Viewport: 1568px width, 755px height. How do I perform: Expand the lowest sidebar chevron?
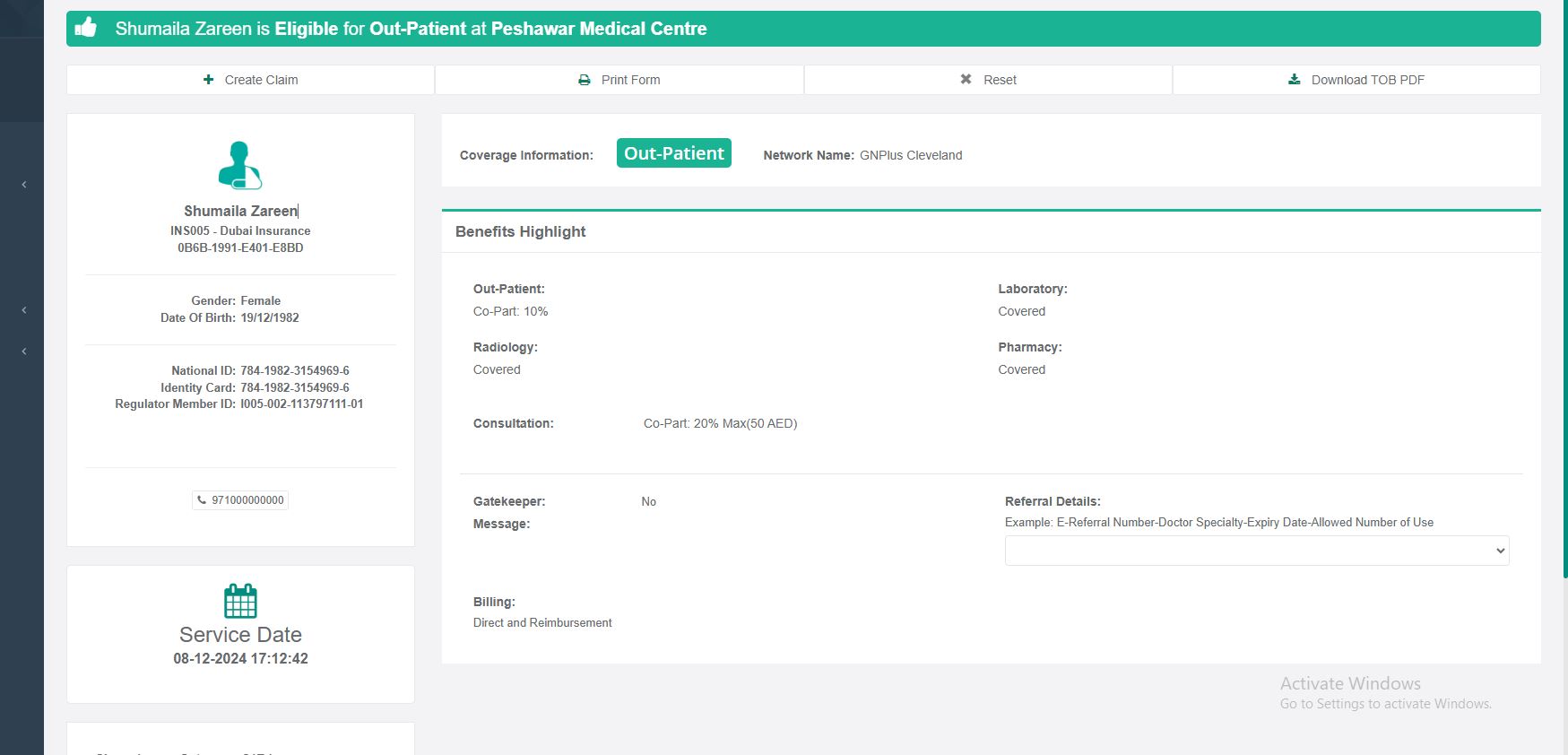pos(24,351)
